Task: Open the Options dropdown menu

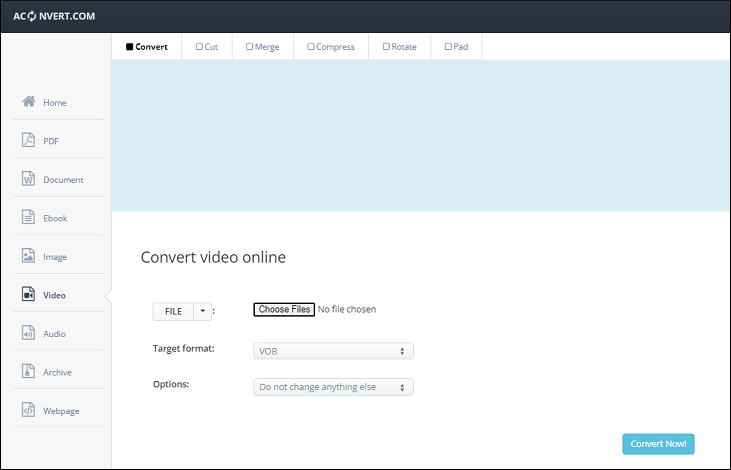Action: coord(333,387)
